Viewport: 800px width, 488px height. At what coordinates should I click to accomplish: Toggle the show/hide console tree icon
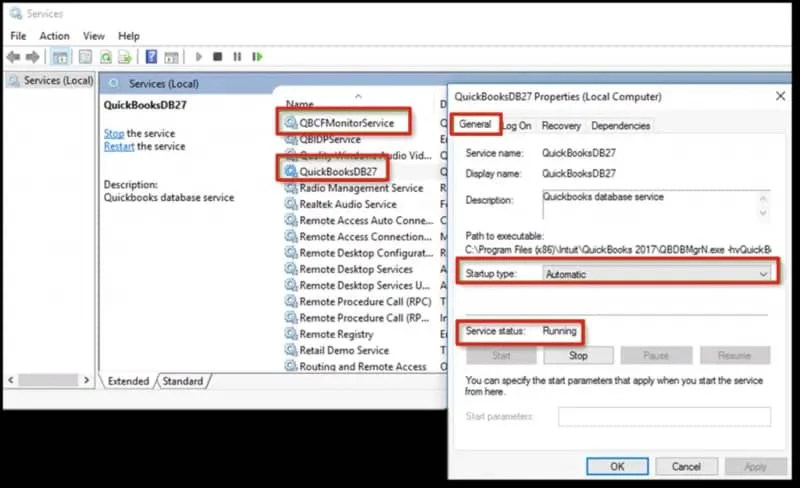(60, 57)
